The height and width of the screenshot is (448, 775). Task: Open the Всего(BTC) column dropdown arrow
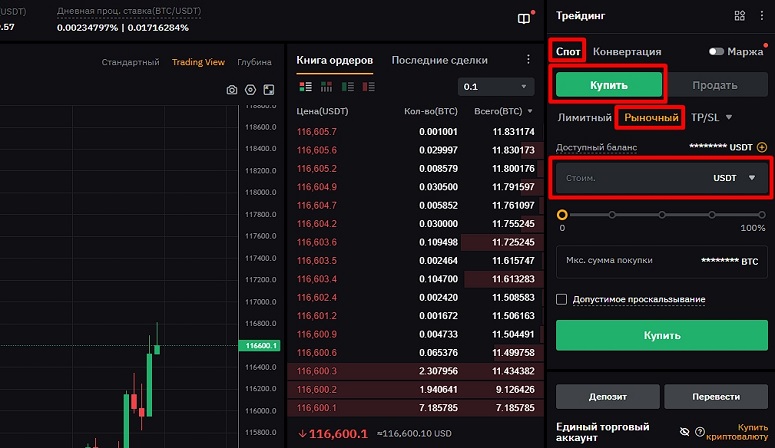click(530, 111)
